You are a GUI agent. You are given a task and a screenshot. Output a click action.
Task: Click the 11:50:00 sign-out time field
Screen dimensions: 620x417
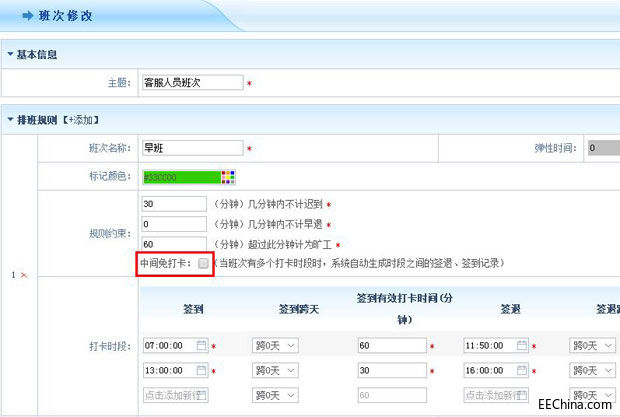(x=496, y=346)
